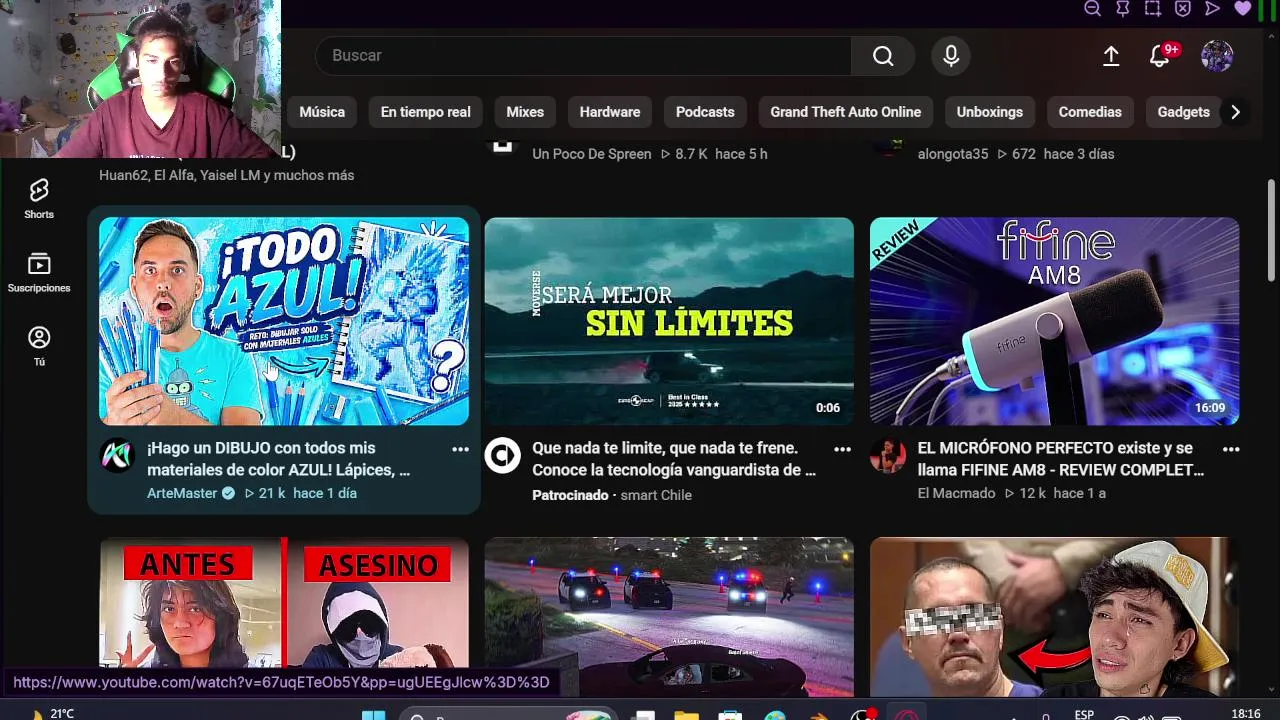Click the pin icon in browser toolbar
The width and height of the screenshot is (1280, 720).
1123,8
